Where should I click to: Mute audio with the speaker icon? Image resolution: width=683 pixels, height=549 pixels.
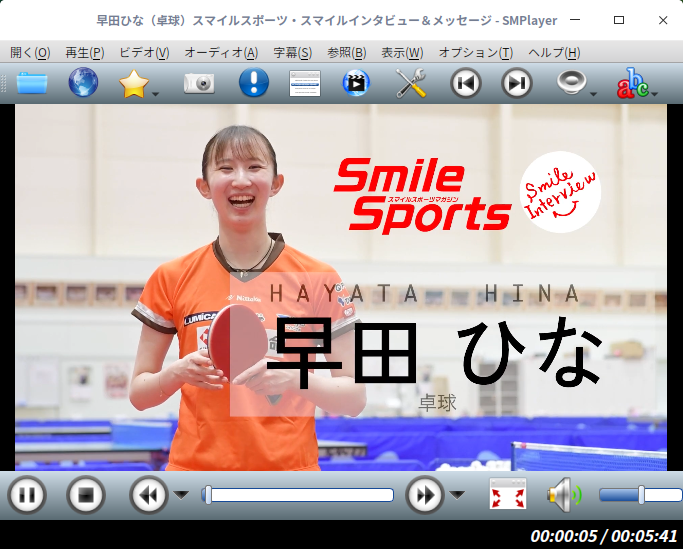[565, 495]
